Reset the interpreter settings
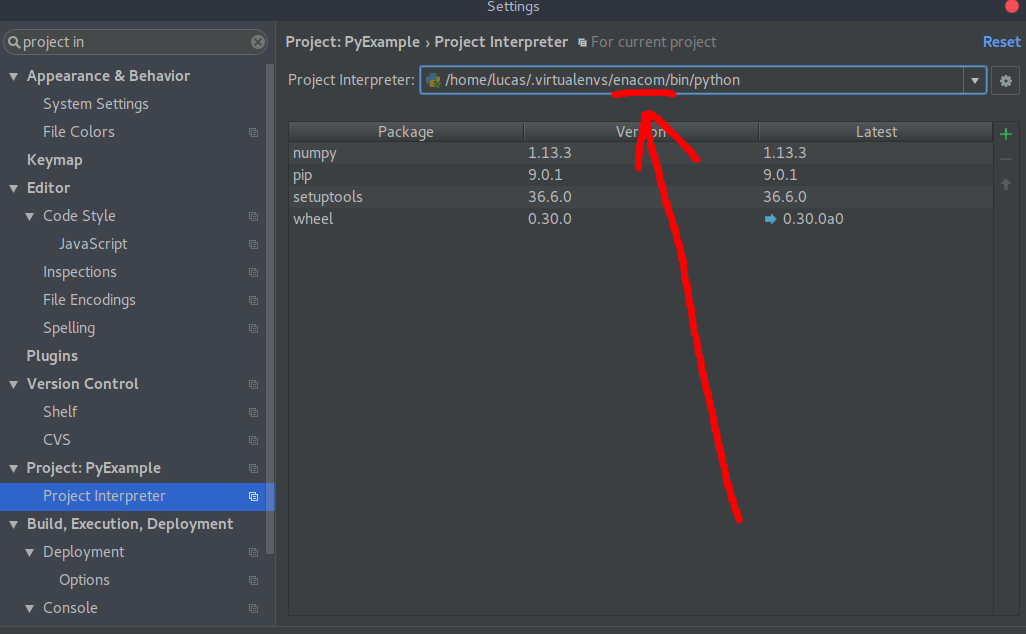The height and width of the screenshot is (634, 1026). [x=1001, y=42]
